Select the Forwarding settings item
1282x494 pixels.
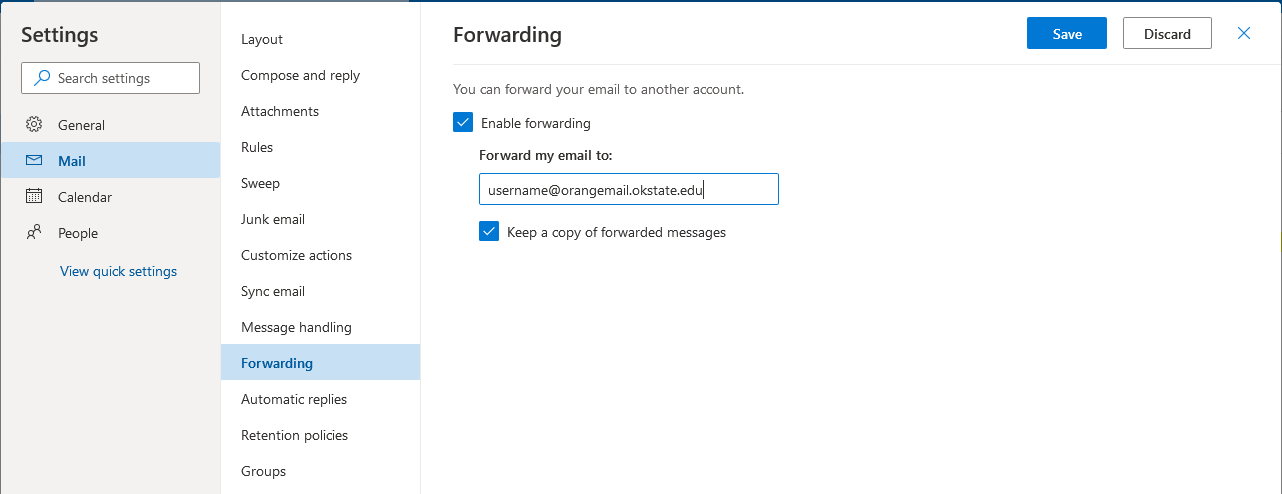pos(320,363)
